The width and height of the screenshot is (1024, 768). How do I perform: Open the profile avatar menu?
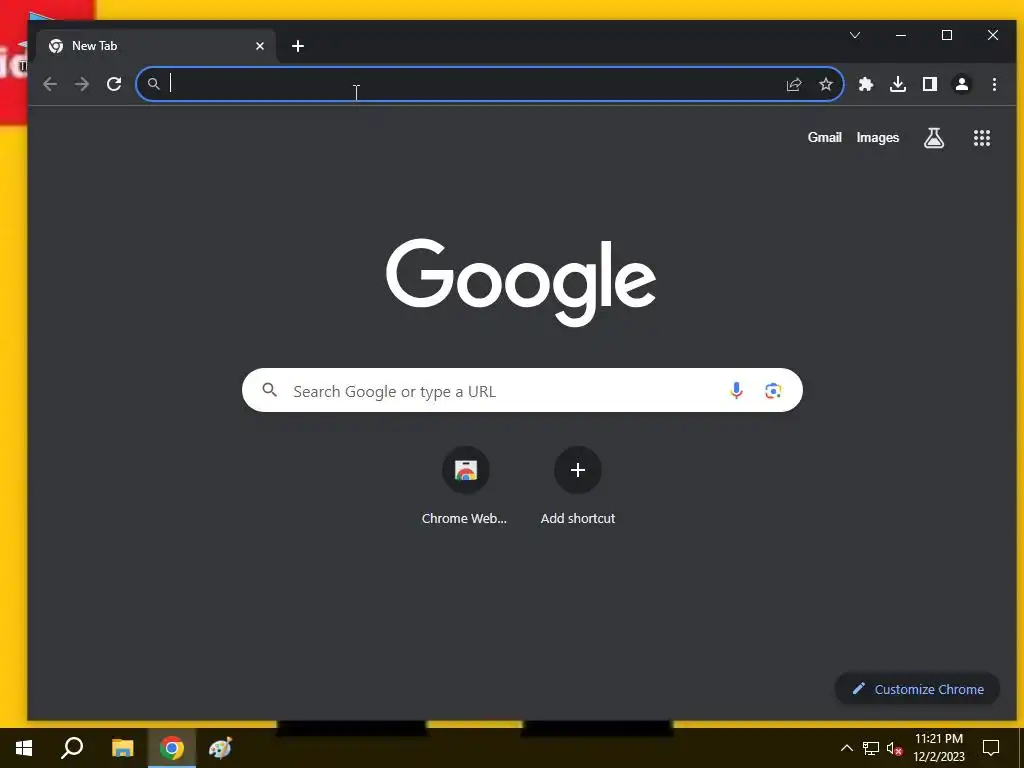[x=962, y=84]
